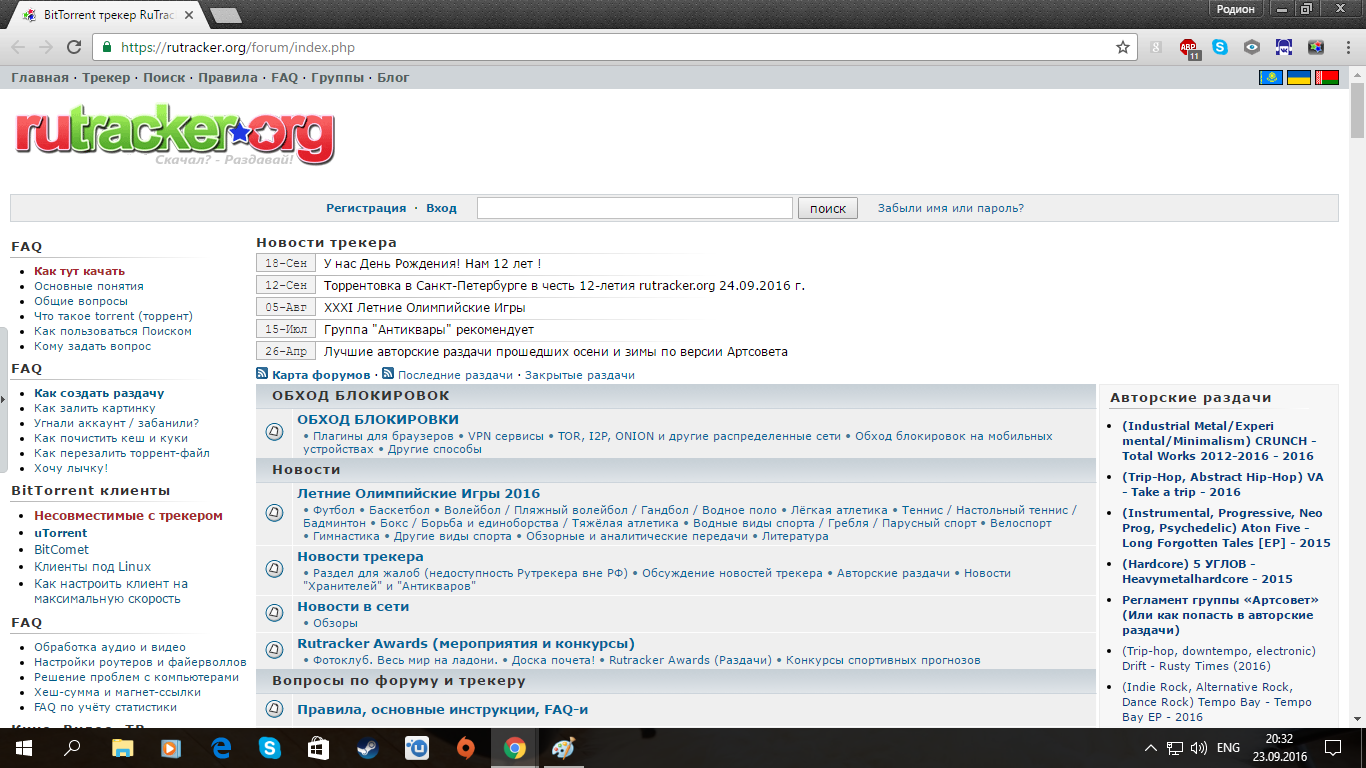Click the rutracker.org logo

point(174,136)
